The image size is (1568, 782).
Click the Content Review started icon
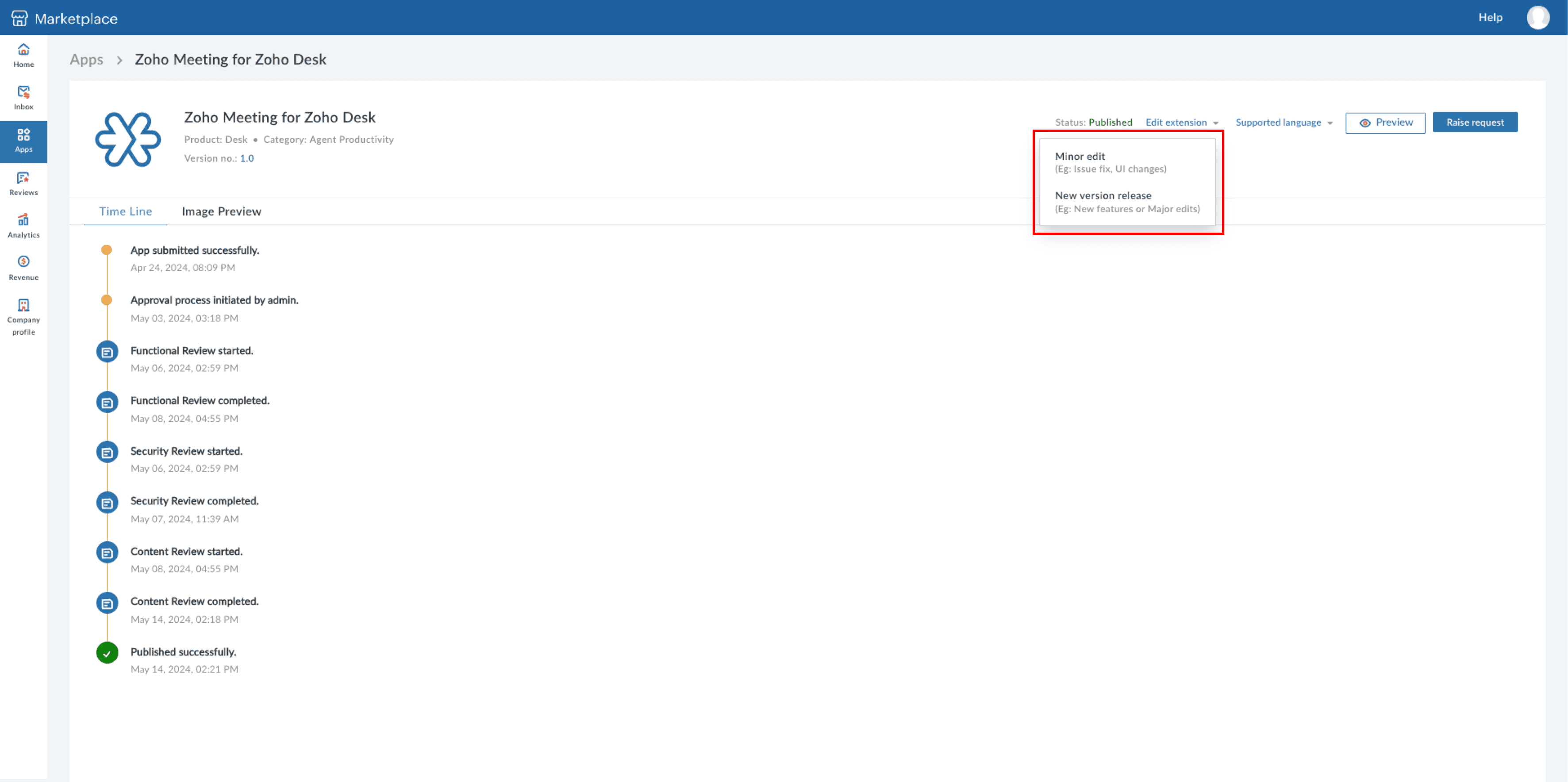(107, 552)
